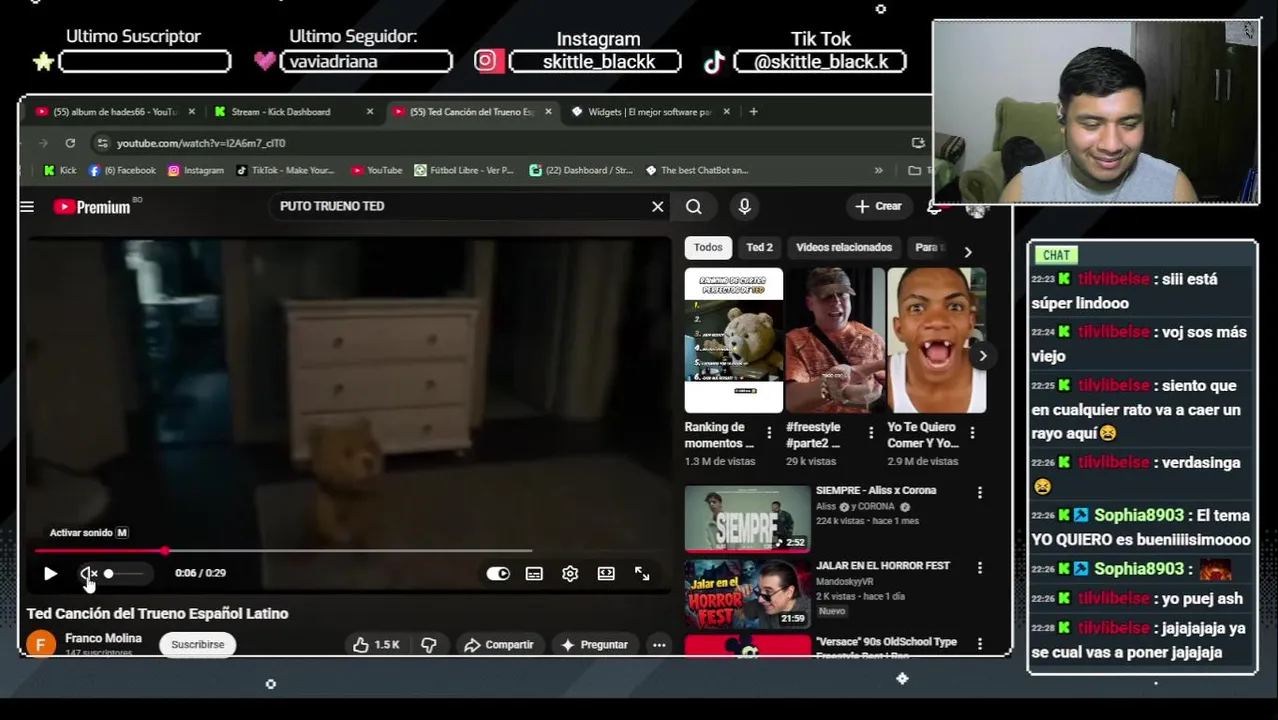Reload the page with refresh icon
The height and width of the screenshot is (720, 1278).
70,143
